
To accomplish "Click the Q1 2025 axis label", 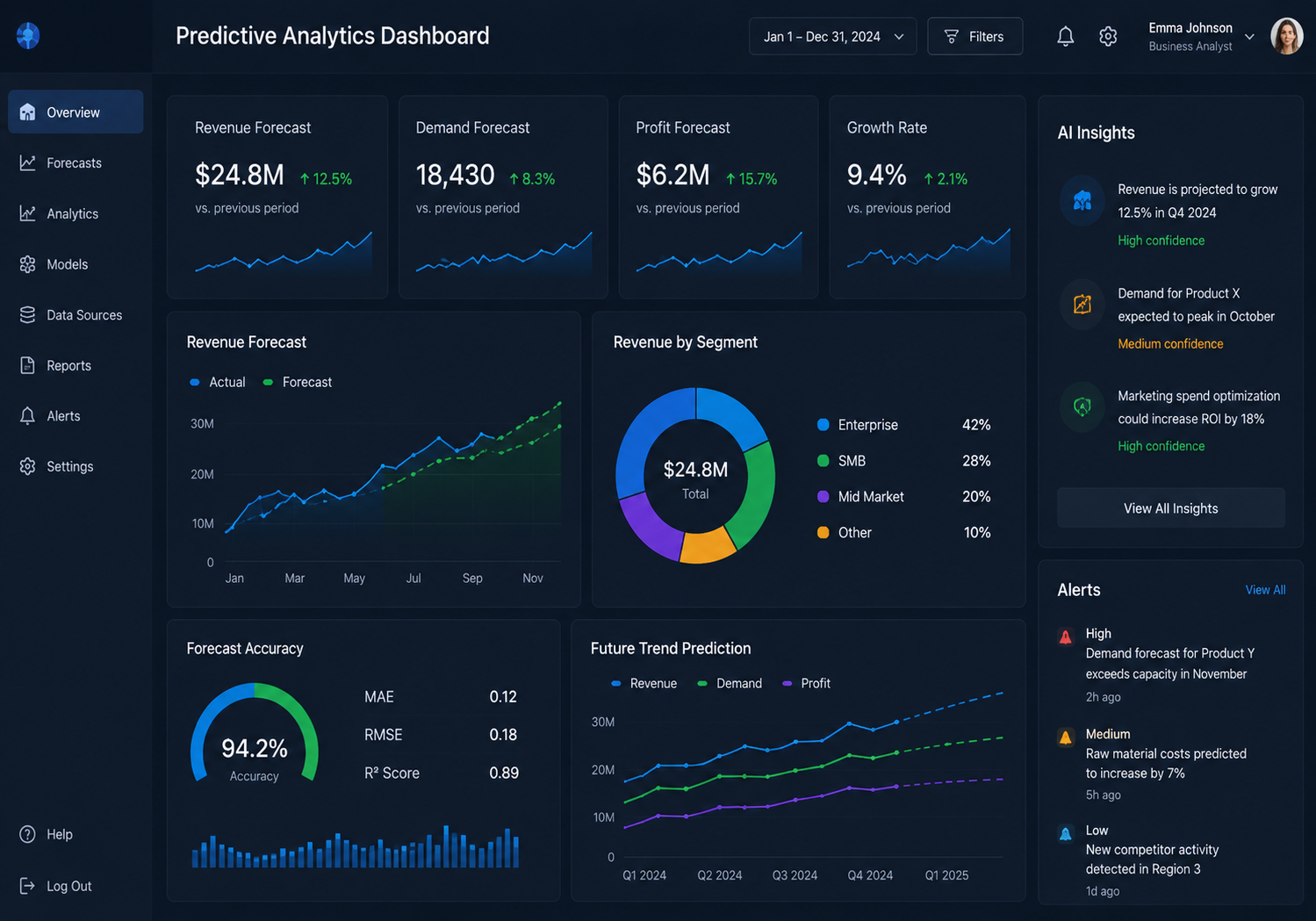I will click(x=946, y=875).
